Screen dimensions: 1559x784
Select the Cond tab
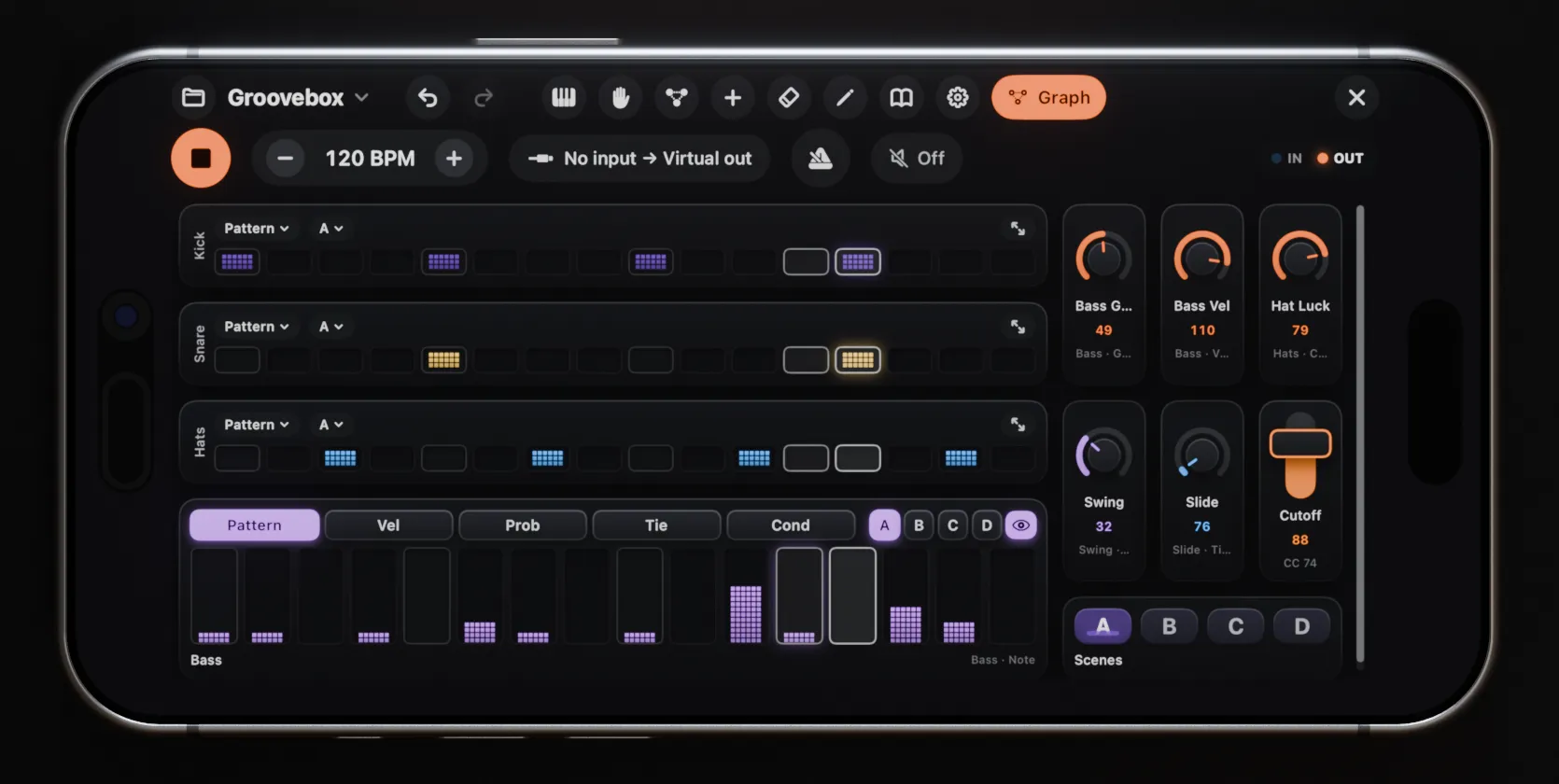pyautogui.click(x=791, y=525)
